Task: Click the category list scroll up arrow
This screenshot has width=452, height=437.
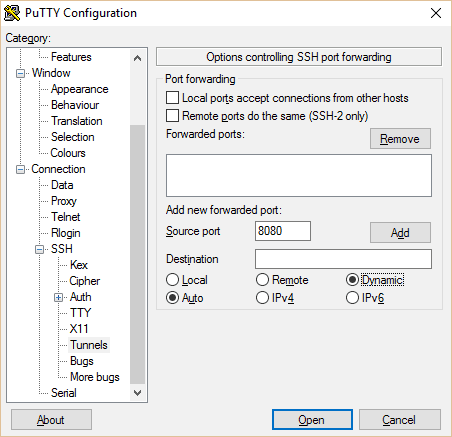Action: pos(137,59)
